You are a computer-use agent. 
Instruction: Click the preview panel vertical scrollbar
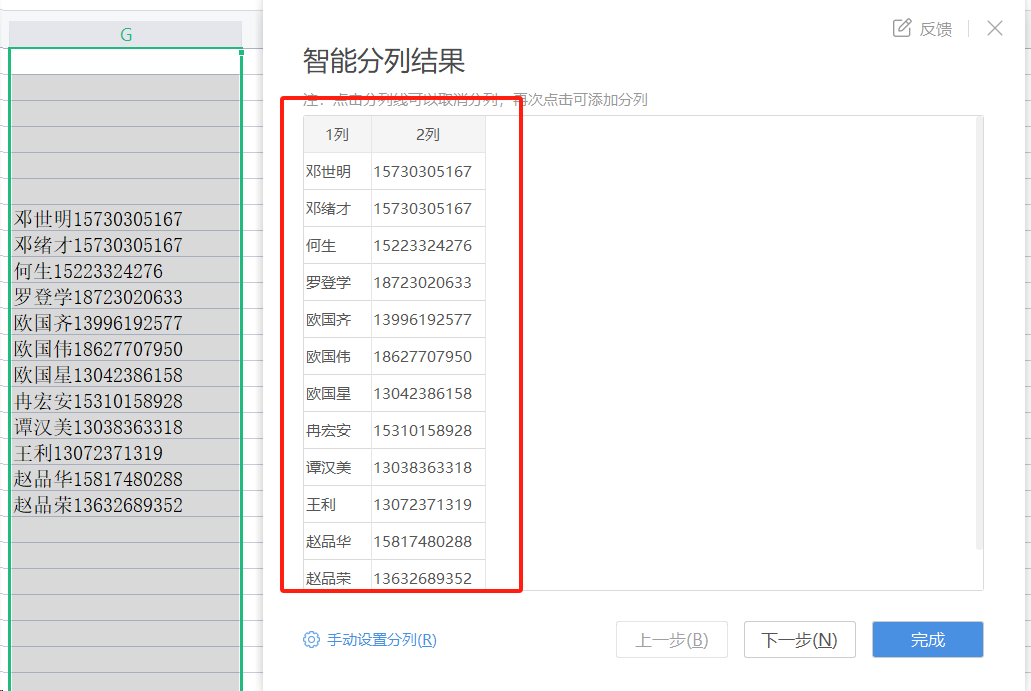(979, 333)
